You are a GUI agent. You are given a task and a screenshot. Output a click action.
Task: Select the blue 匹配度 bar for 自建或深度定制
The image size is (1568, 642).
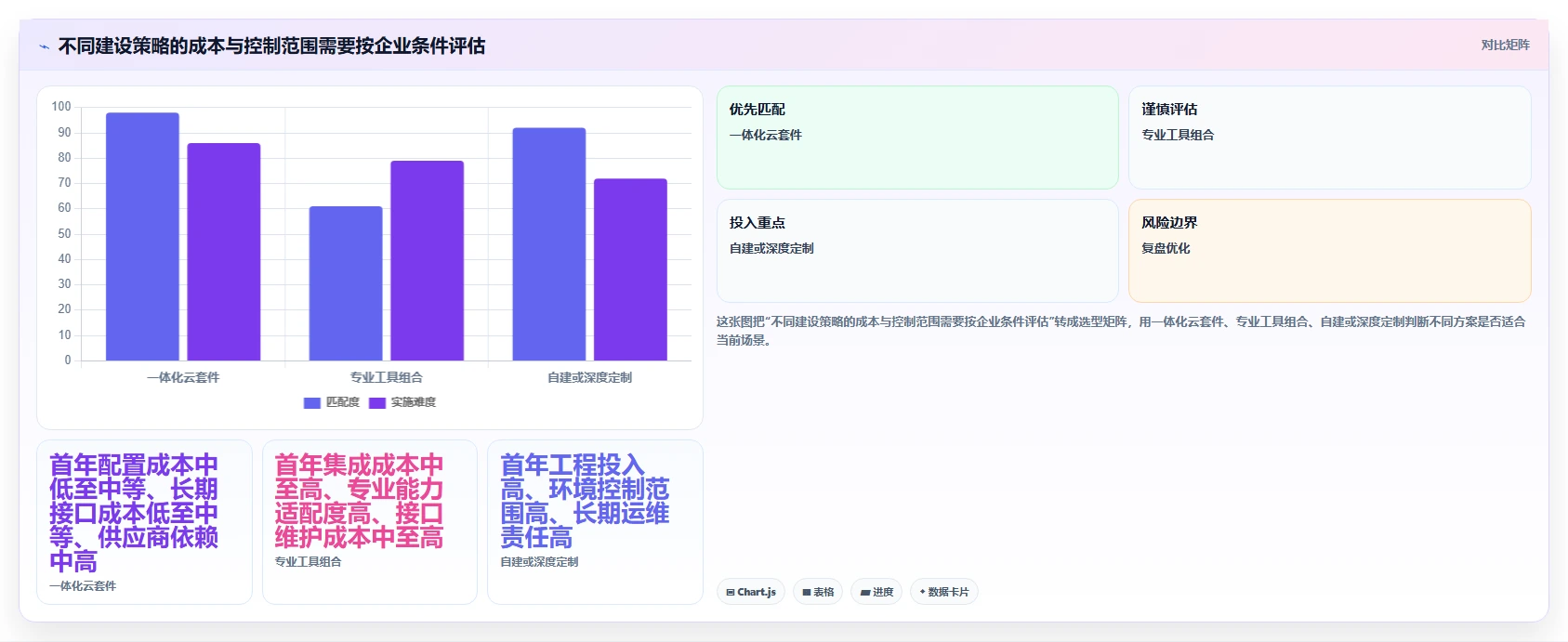(549, 243)
